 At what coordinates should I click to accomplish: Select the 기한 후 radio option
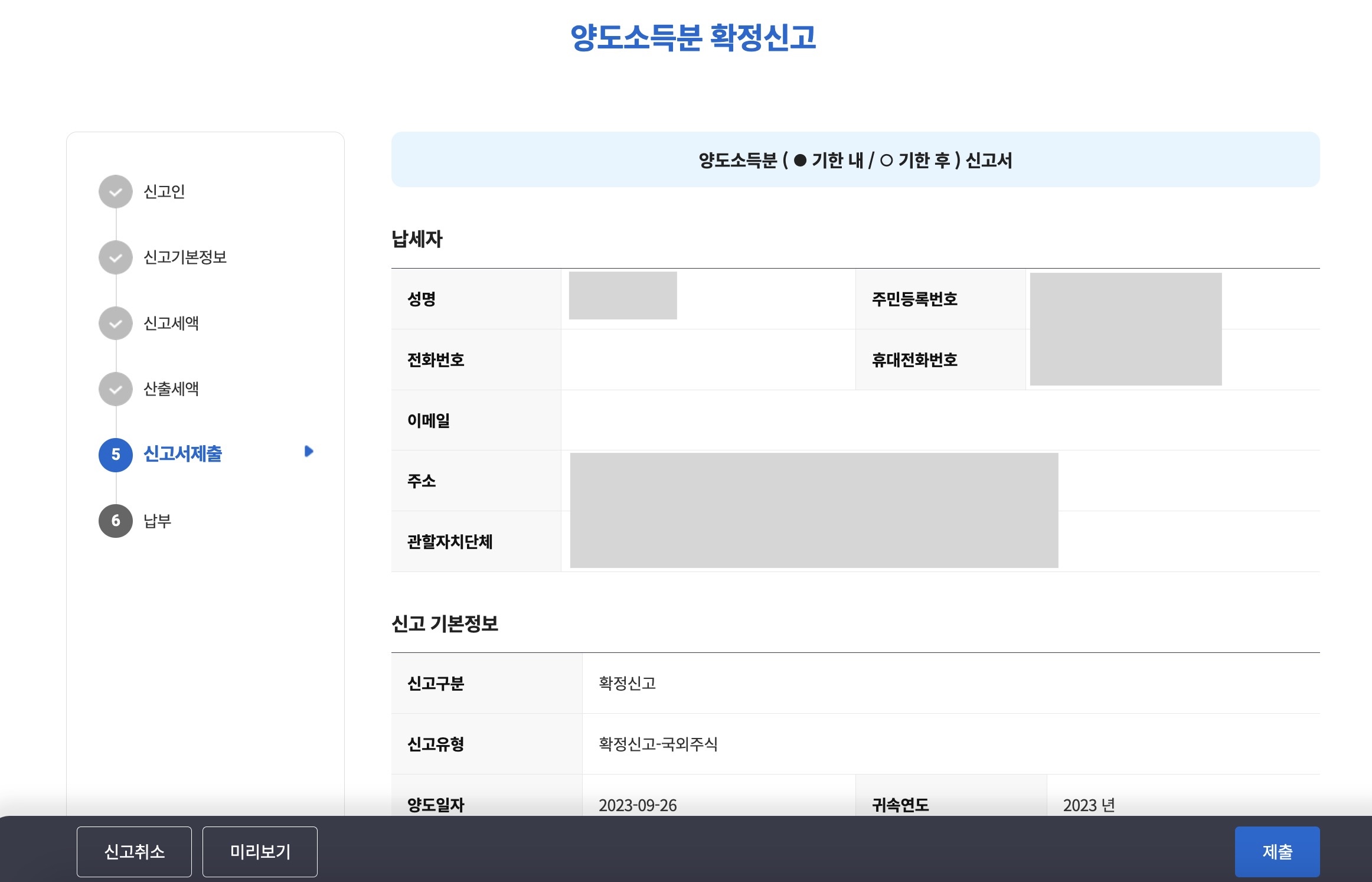[x=886, y=161]
